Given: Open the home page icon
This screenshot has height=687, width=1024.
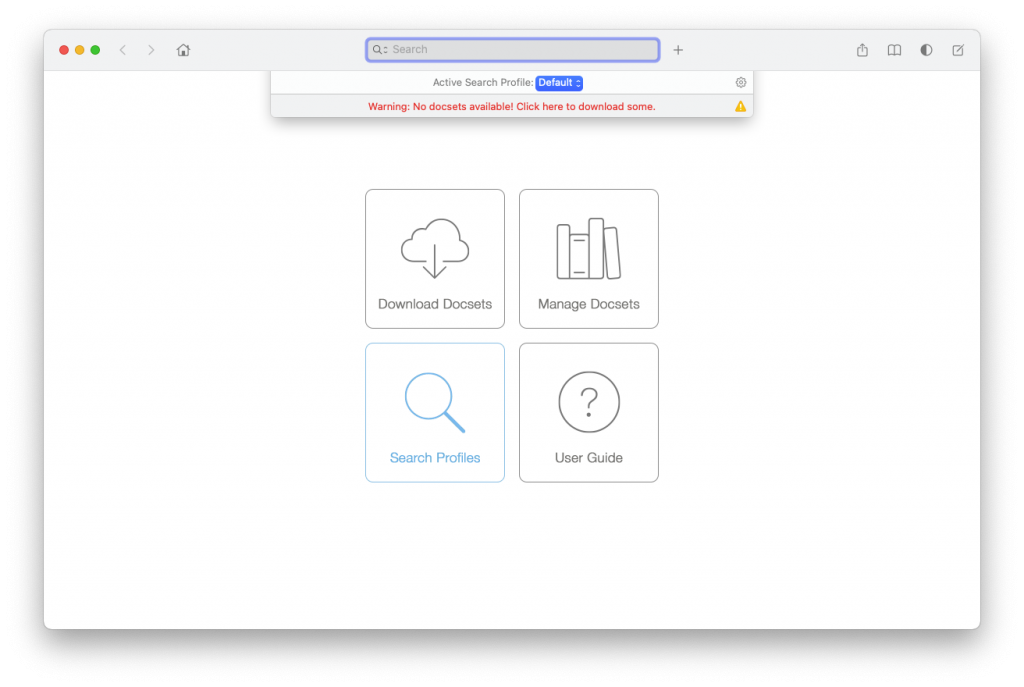Looking at the screenshot, I should [184, 50].
